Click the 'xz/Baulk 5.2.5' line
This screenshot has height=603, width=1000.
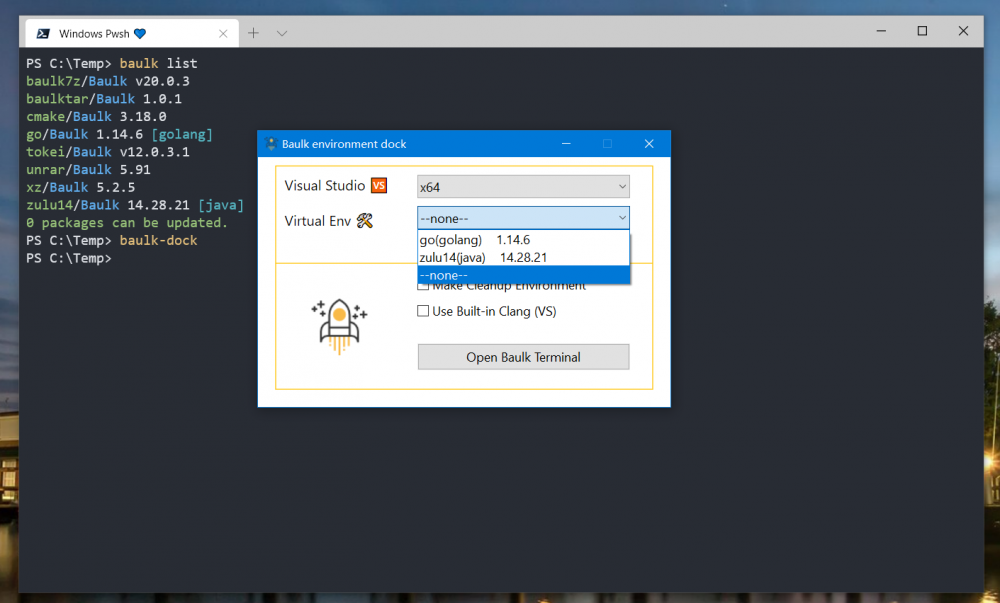80,187
